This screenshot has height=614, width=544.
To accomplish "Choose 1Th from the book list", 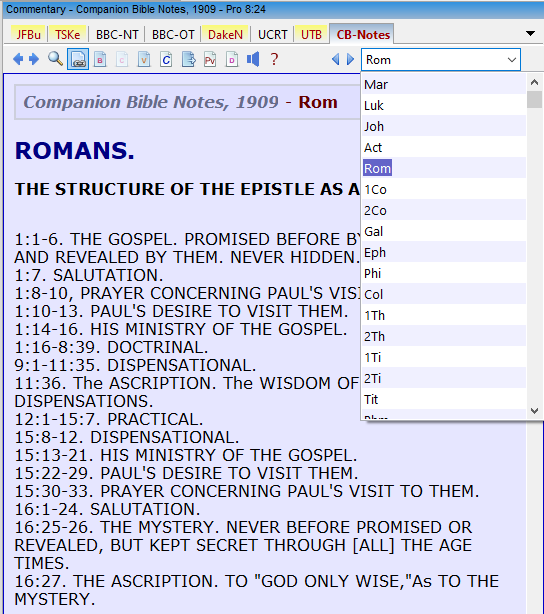I will 444,316.
